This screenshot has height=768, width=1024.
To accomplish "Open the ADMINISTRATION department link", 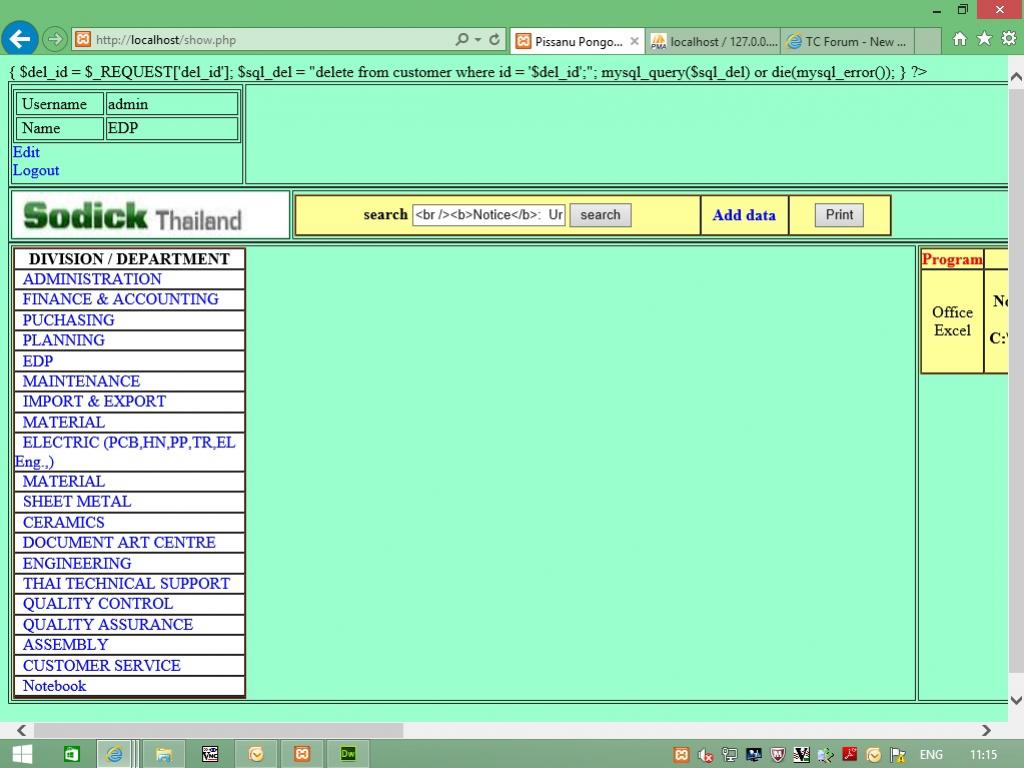I will coord(92,279).
